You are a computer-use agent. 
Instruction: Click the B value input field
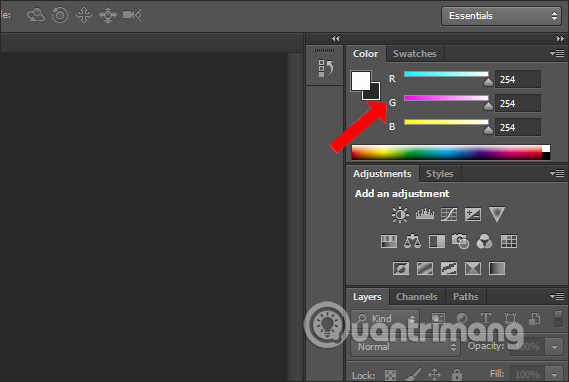518,127
